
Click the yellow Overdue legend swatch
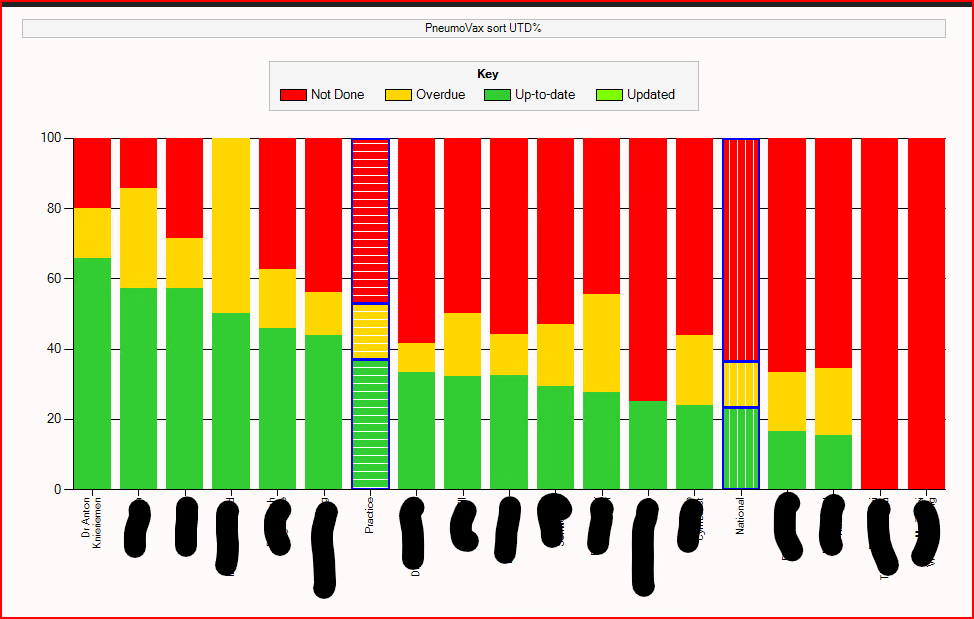click(x=398, y=95)
